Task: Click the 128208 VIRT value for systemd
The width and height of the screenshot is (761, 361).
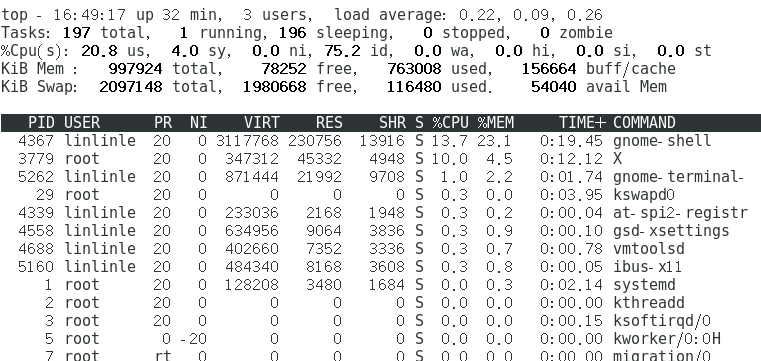Action: tap(252, 284)
